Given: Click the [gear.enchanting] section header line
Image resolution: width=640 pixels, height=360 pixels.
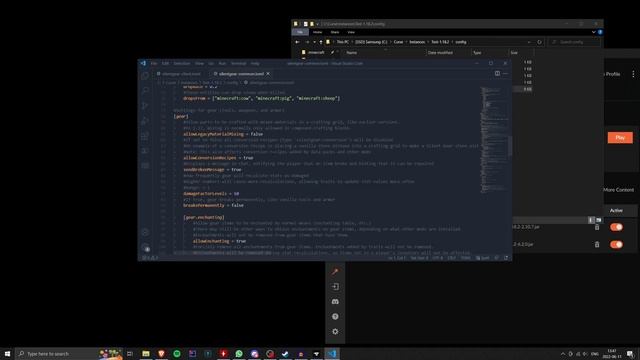Looking at the screenshot, I should click(x=204, y=217).
